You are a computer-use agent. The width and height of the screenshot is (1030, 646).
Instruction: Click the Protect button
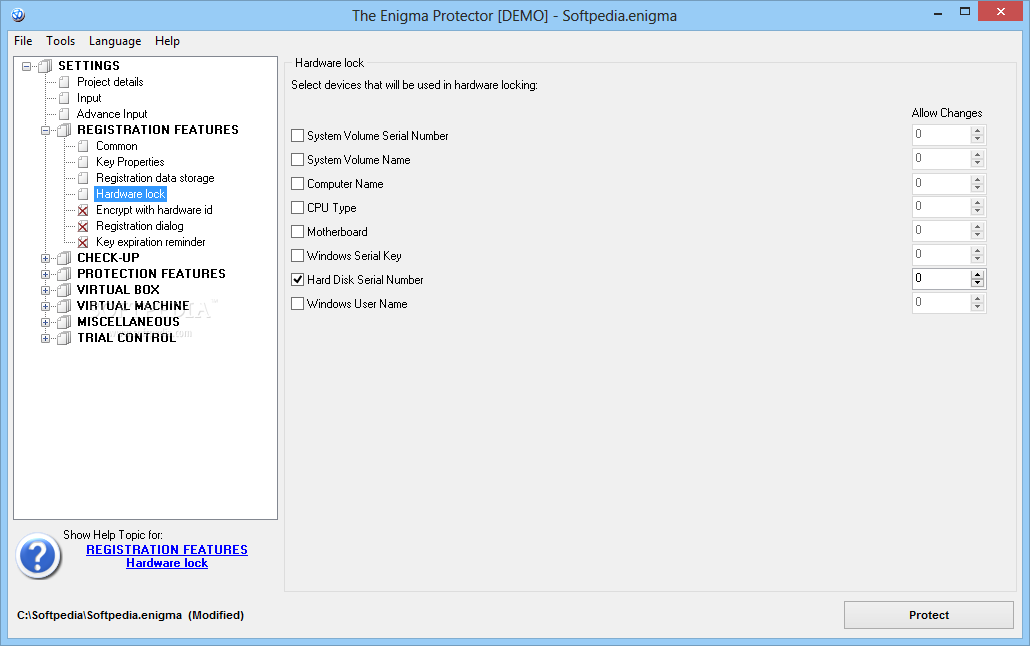pyautogui.click(x=929, y=615)
